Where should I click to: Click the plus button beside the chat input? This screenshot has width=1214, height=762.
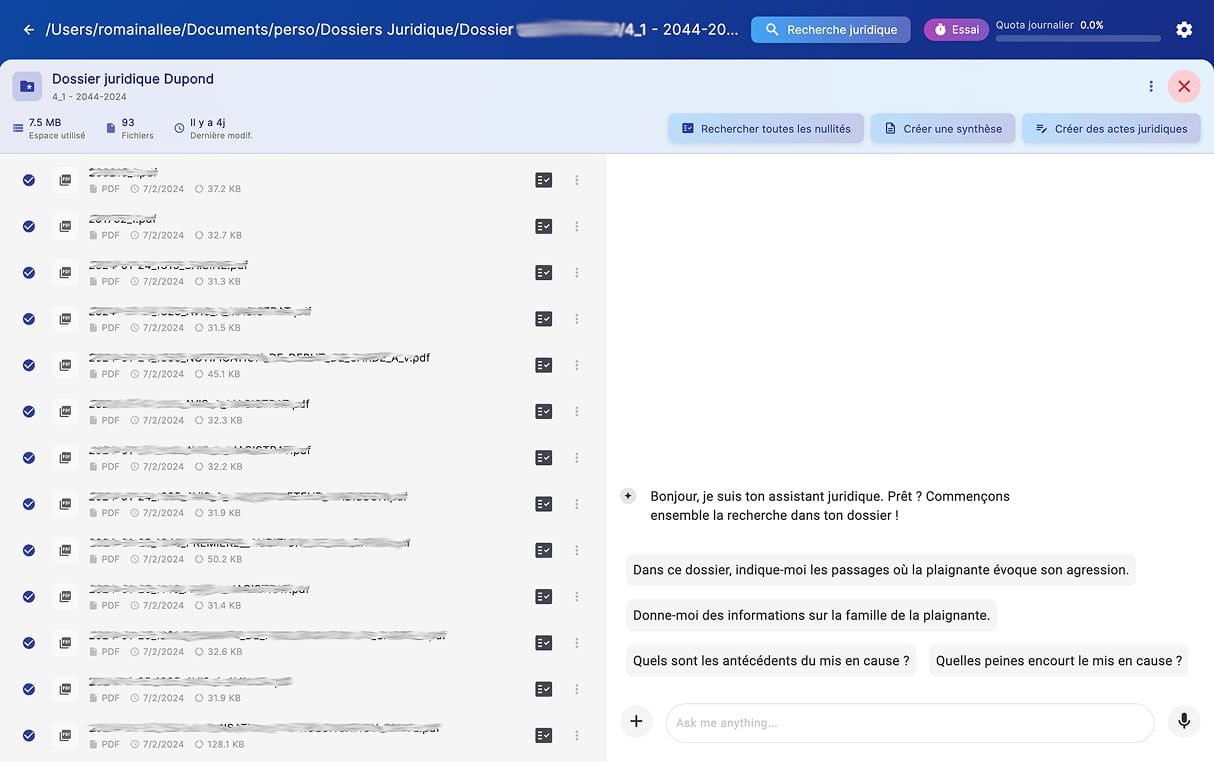point(636,721)
